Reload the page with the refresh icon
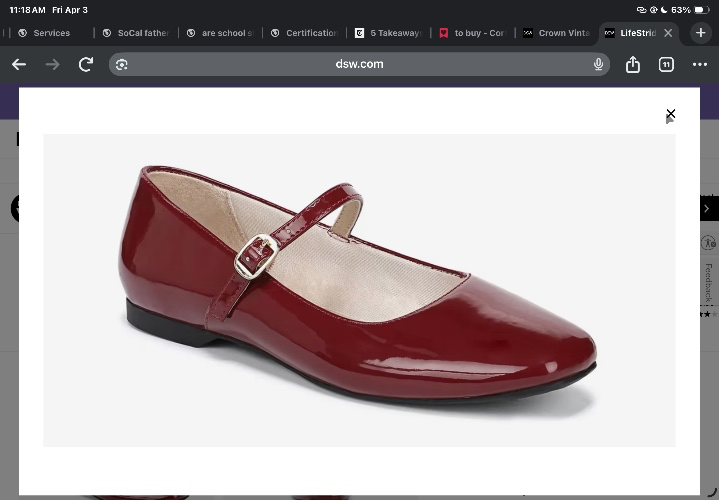The image size is (719, 500). pos(86,65)
